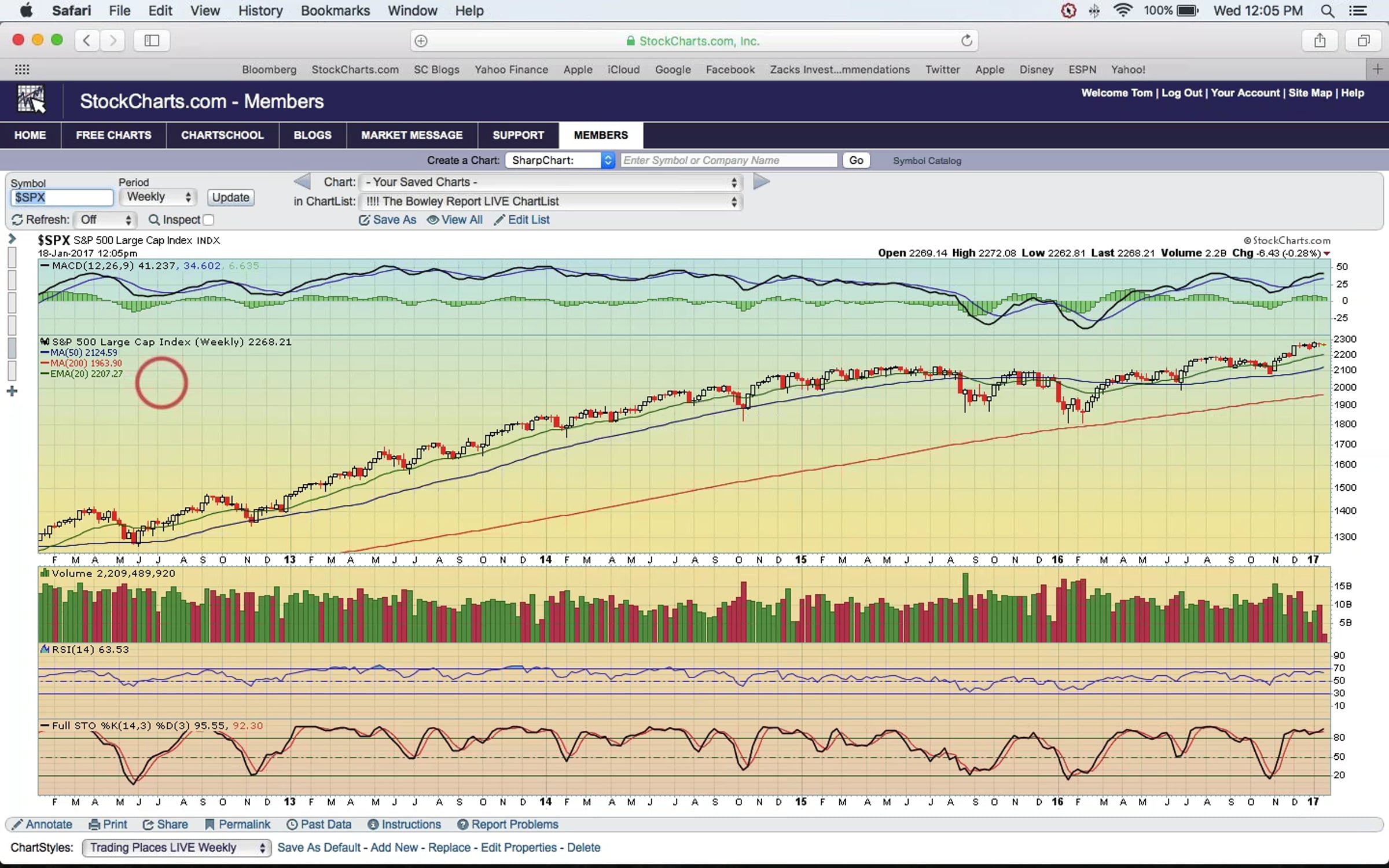Screen dimensions: 1389x868
Task: Open the Notification Center list icon
Action: tap(1358, 10)
